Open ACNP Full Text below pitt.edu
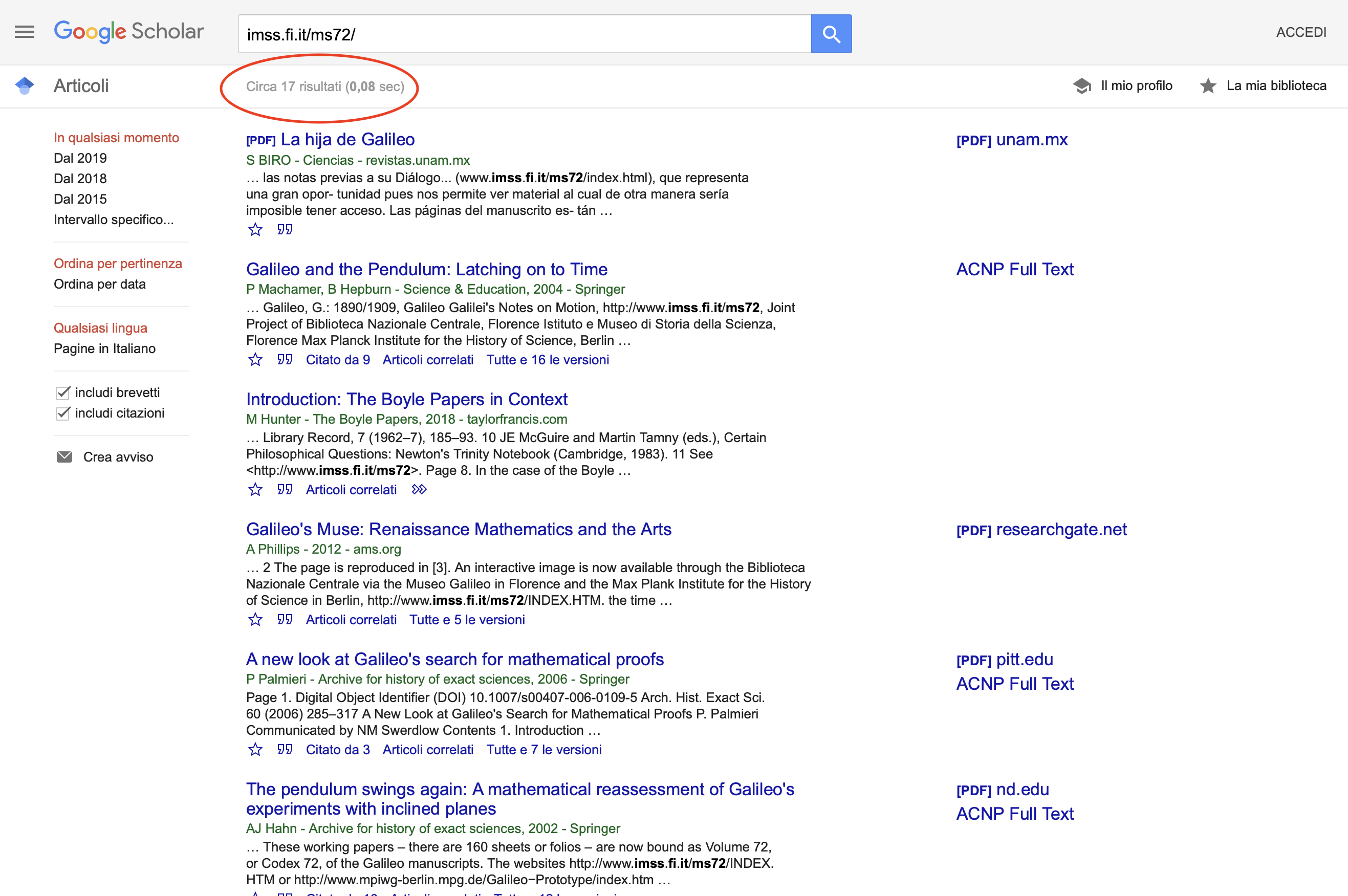1348x896 pixels. 1015,684
